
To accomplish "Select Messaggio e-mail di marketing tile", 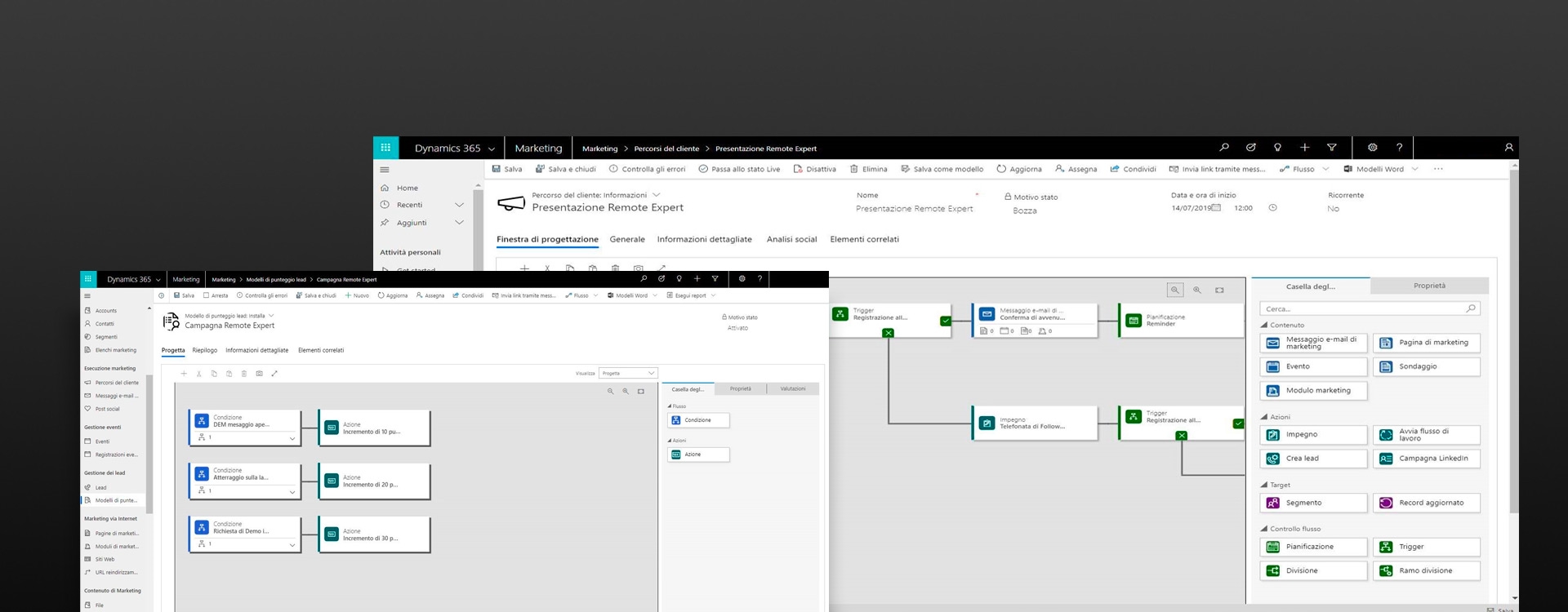I will click(x=1313, y=343).
